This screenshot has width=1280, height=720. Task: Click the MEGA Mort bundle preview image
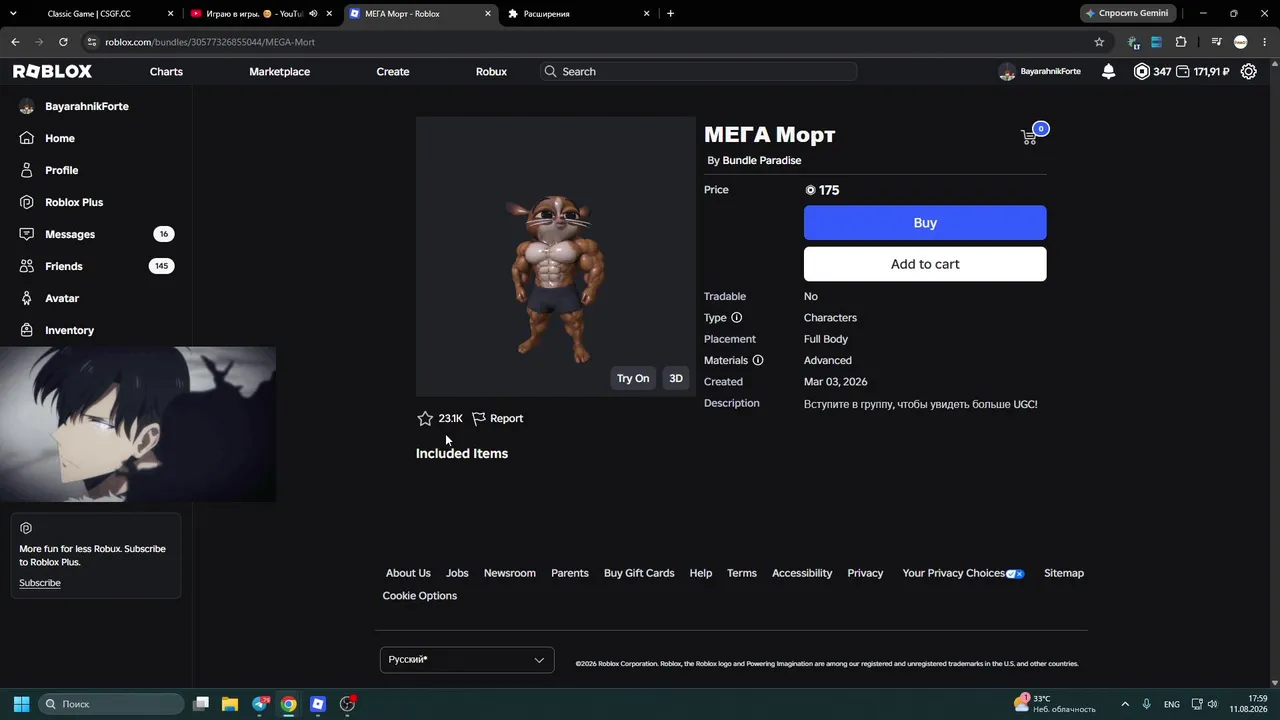pyautogui.click(x=556, y=257)
